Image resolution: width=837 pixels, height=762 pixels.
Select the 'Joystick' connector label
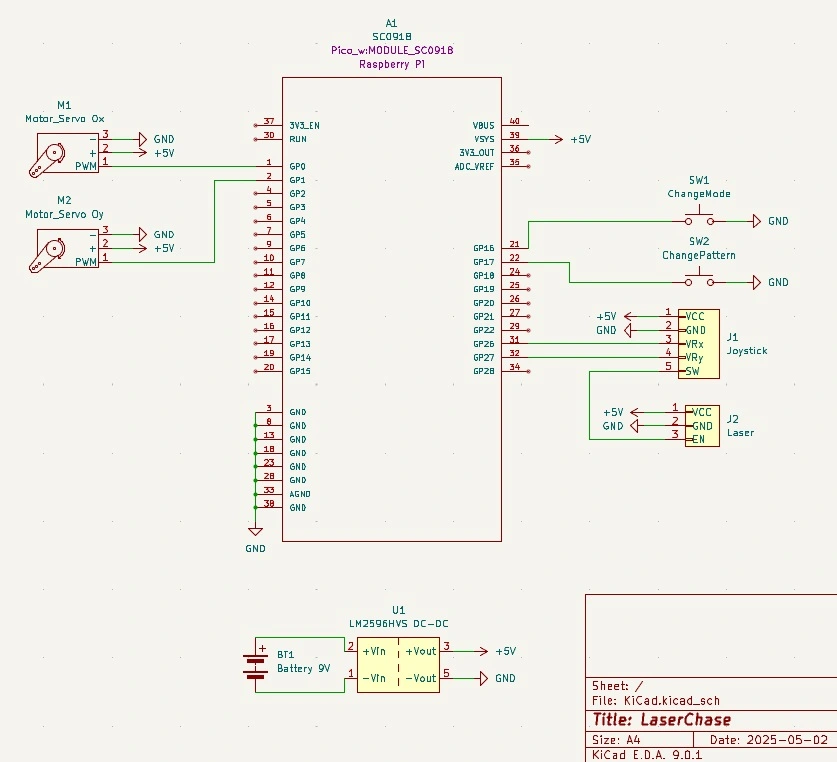[x=747, y=351]
